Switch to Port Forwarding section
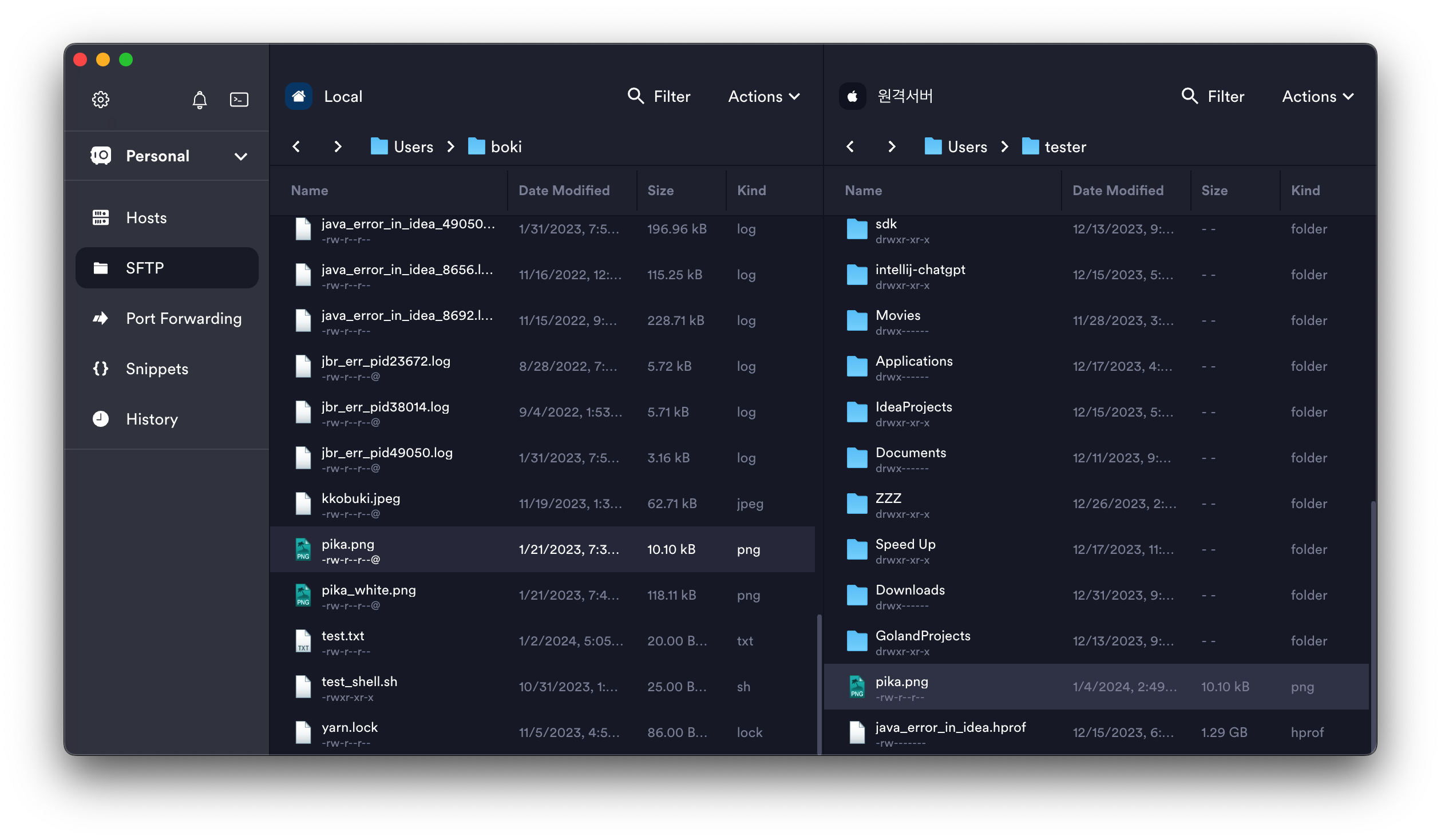This screenshot has width=1441, height=840. coord(183,318)
